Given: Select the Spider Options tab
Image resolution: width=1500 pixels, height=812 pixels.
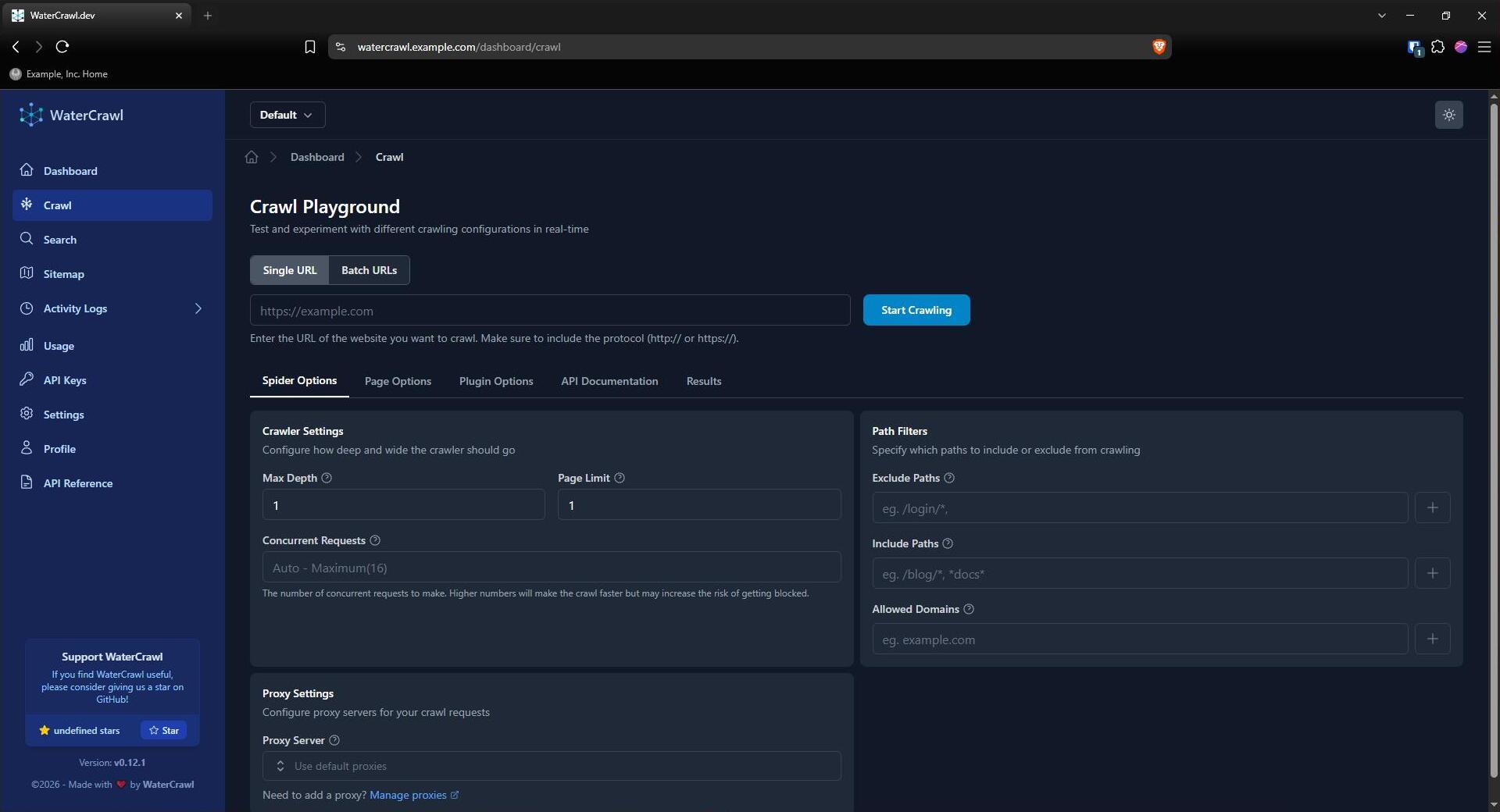Looking at the screenshot, I should pos(299,381).
